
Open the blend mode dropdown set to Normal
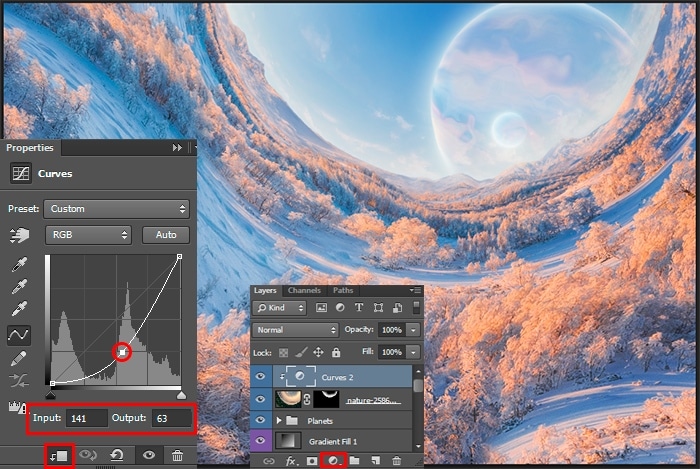[296, 330]
